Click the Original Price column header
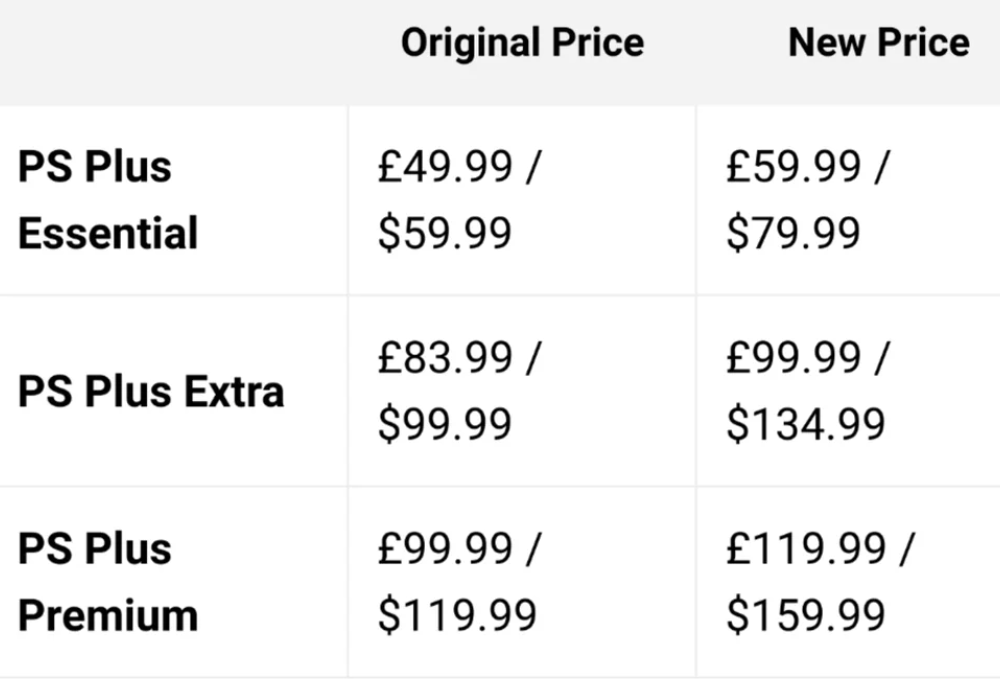The image size is (1000, 679). point(522,43)
